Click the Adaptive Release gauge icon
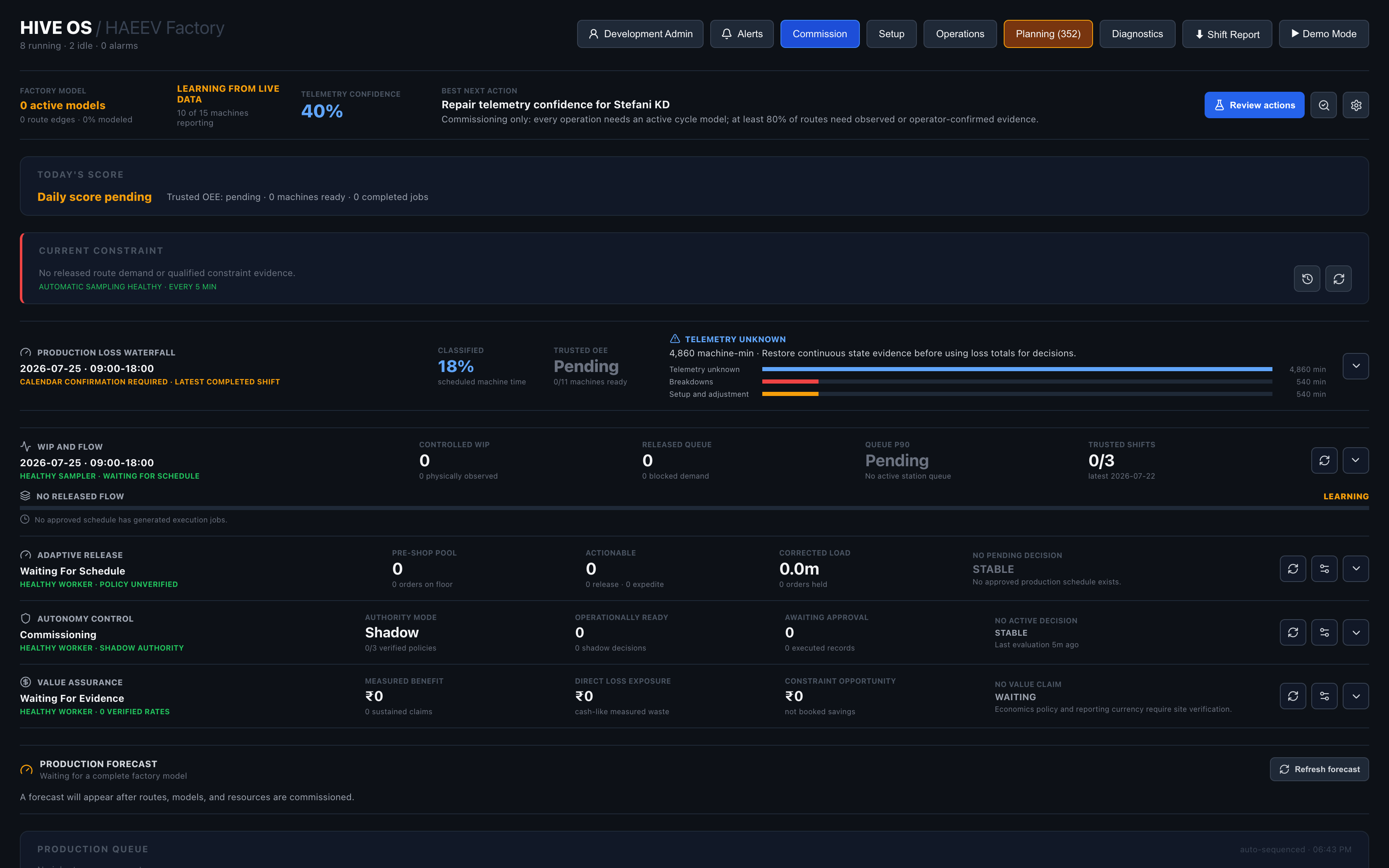The image size is (1389, 868). point(25,555)
